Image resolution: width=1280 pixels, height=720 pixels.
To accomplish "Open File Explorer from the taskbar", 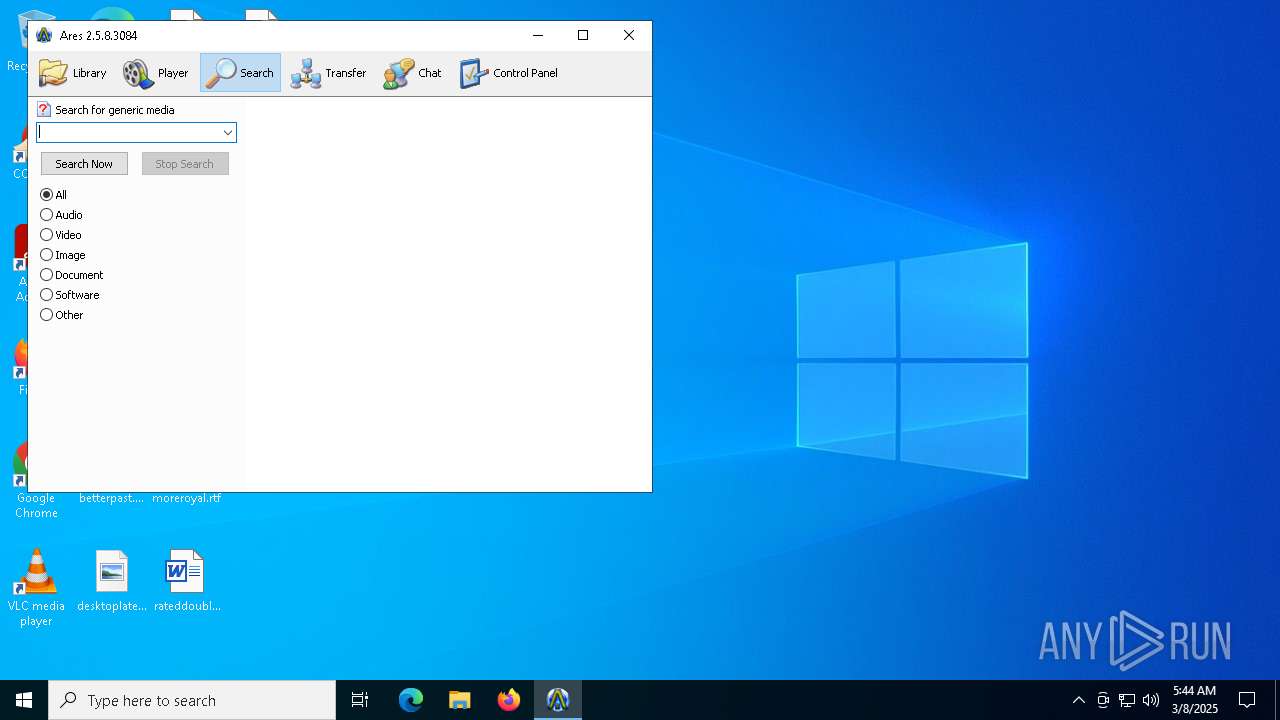I will [x=459, y=700].
